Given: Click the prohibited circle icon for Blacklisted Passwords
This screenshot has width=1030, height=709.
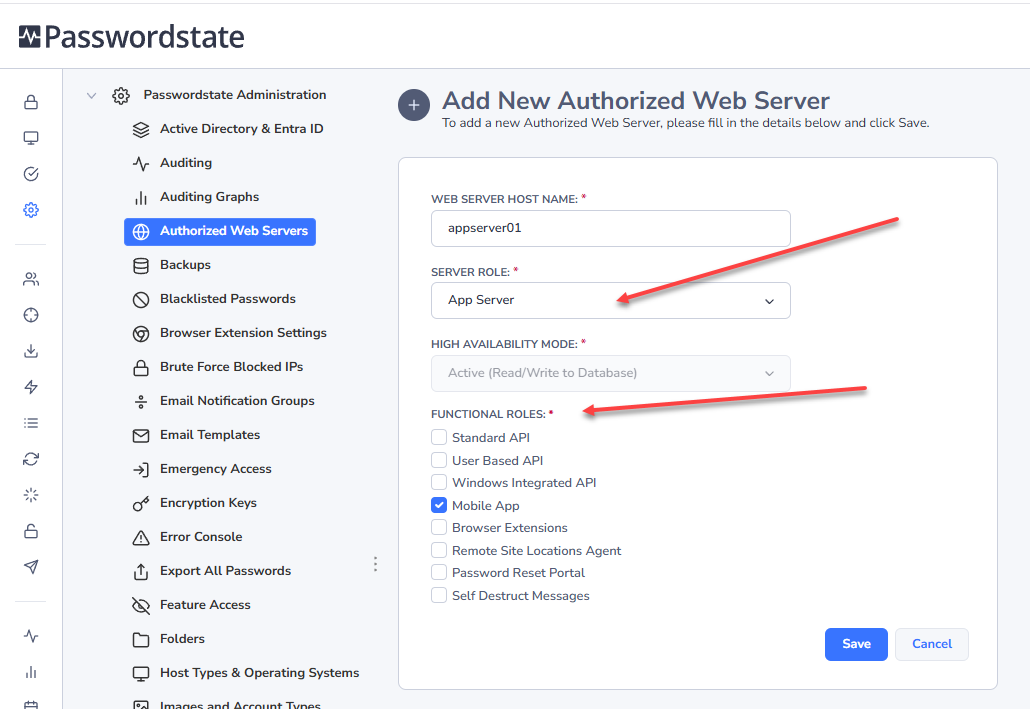Looking at the screenshot, I should (x=141, y=300).
